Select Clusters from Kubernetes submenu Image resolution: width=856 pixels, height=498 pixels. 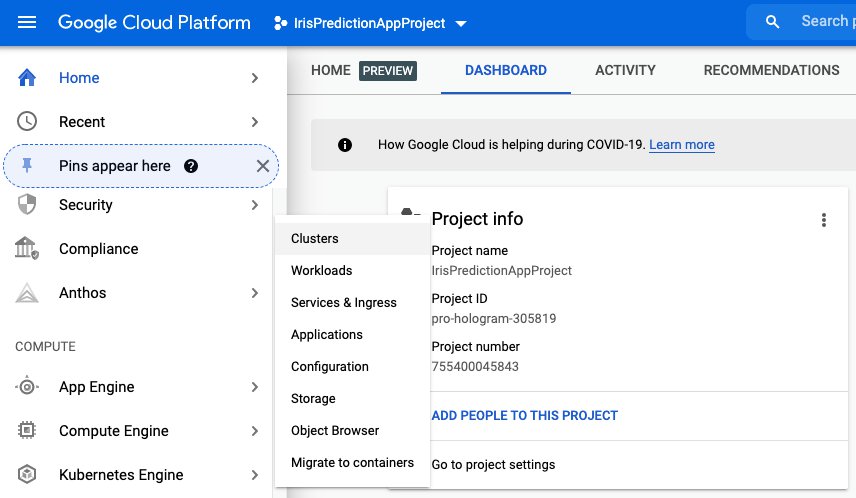point(314,239)
